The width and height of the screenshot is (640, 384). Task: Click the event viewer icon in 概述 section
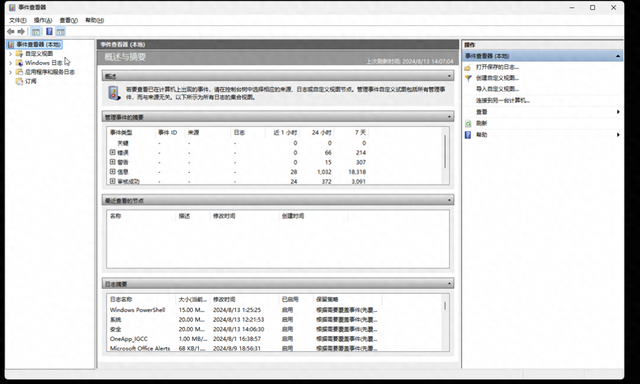tap(114, 93)
